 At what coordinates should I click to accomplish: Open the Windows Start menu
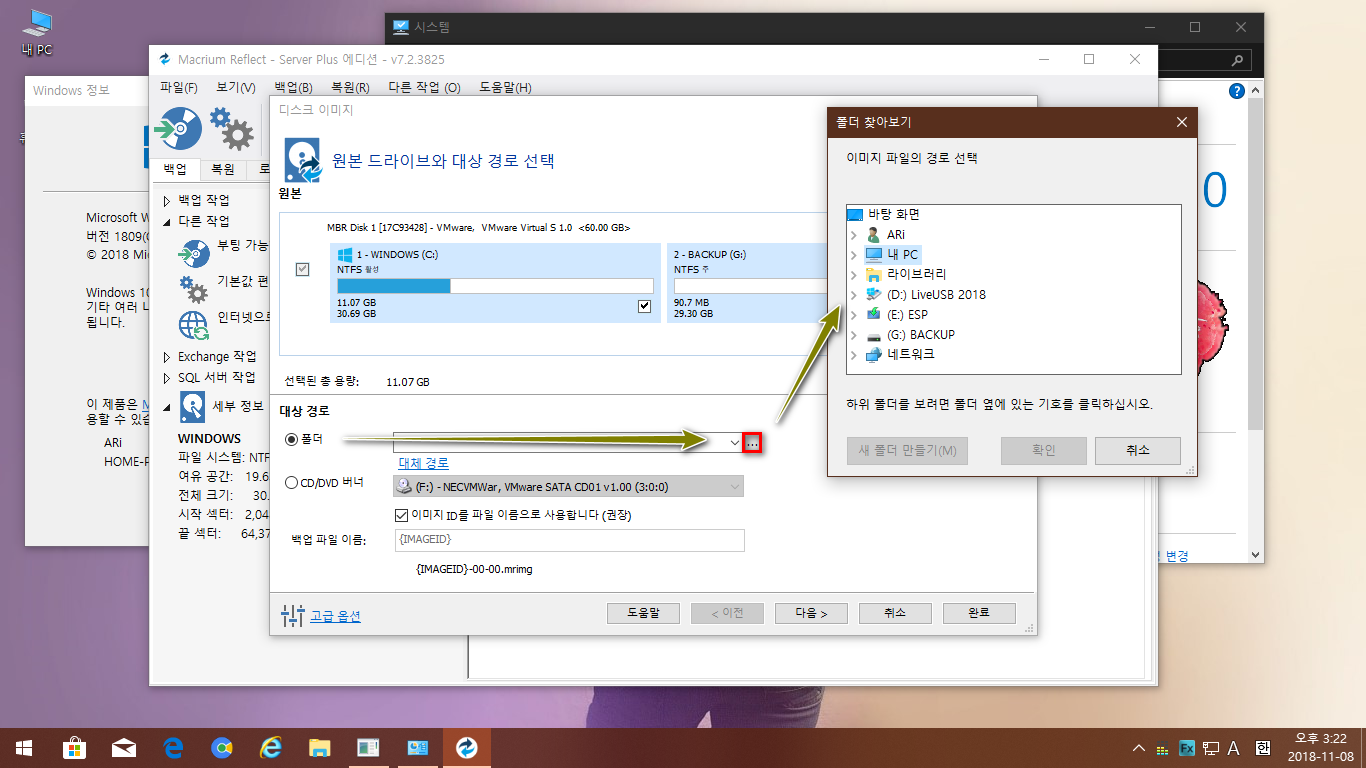[x=24, y=747]
